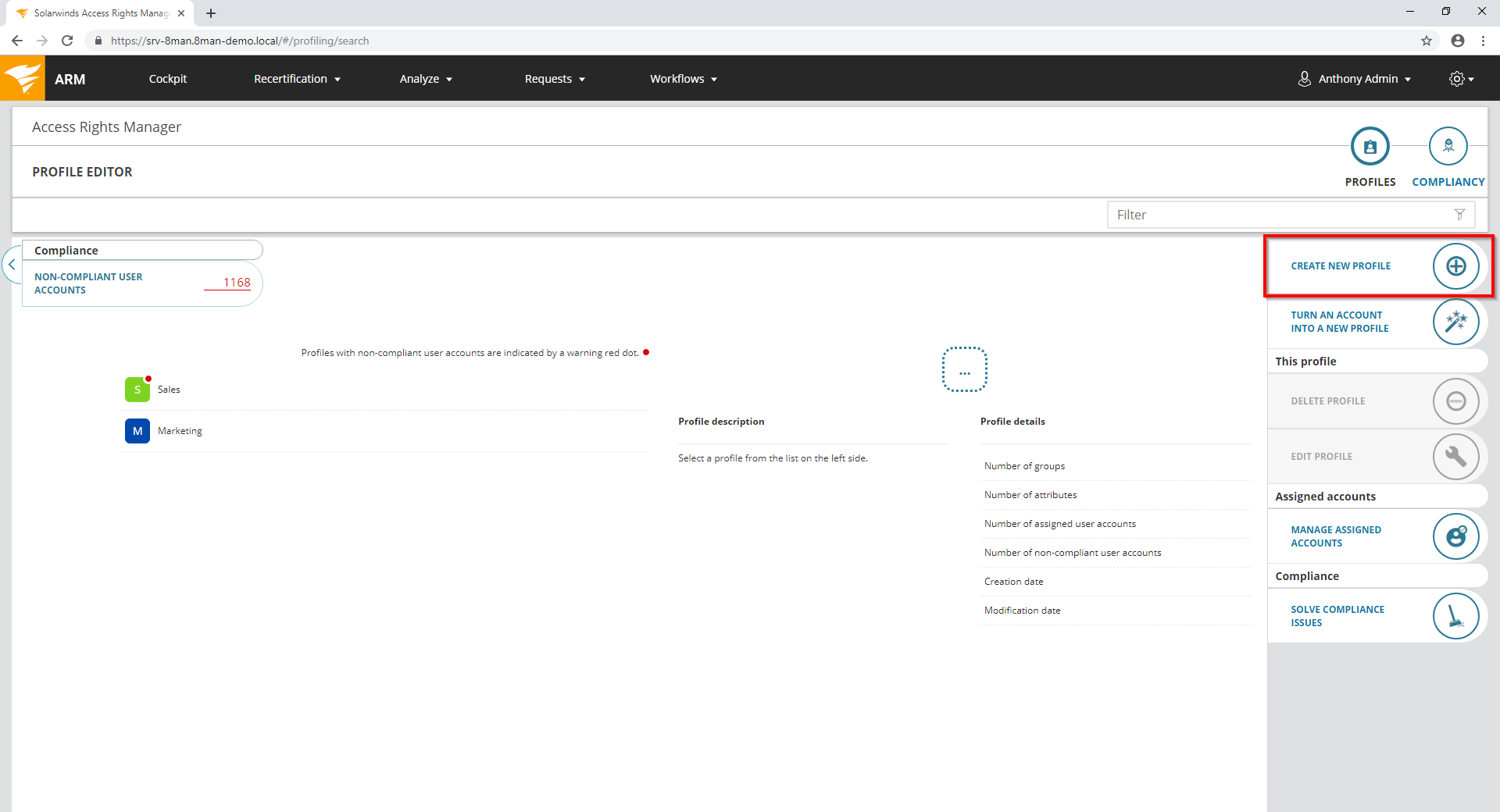This screenshot has height=812, width=1500.
Task: Click the Manage Assigned Accounts icon
Action: (1455, 536)
